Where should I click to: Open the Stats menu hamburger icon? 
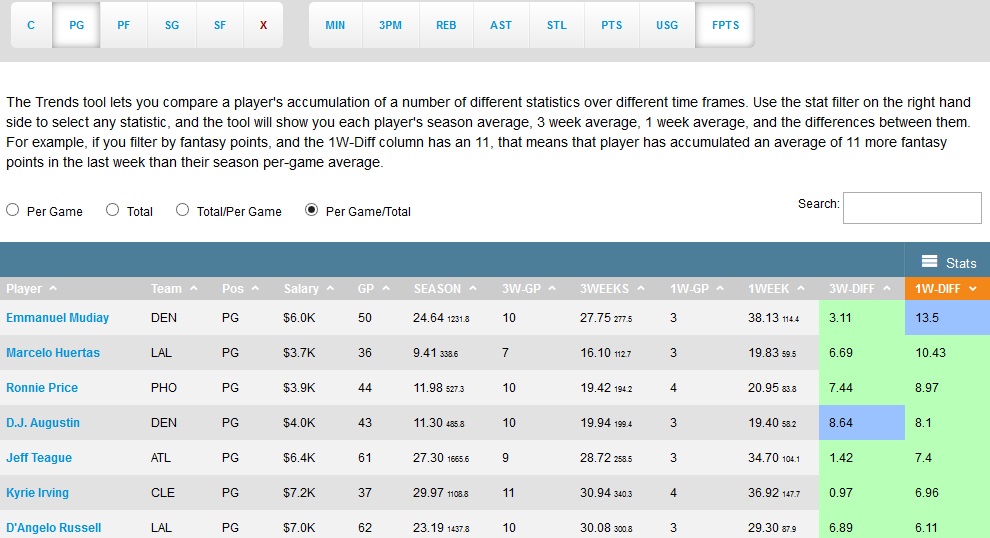(929, 261)
